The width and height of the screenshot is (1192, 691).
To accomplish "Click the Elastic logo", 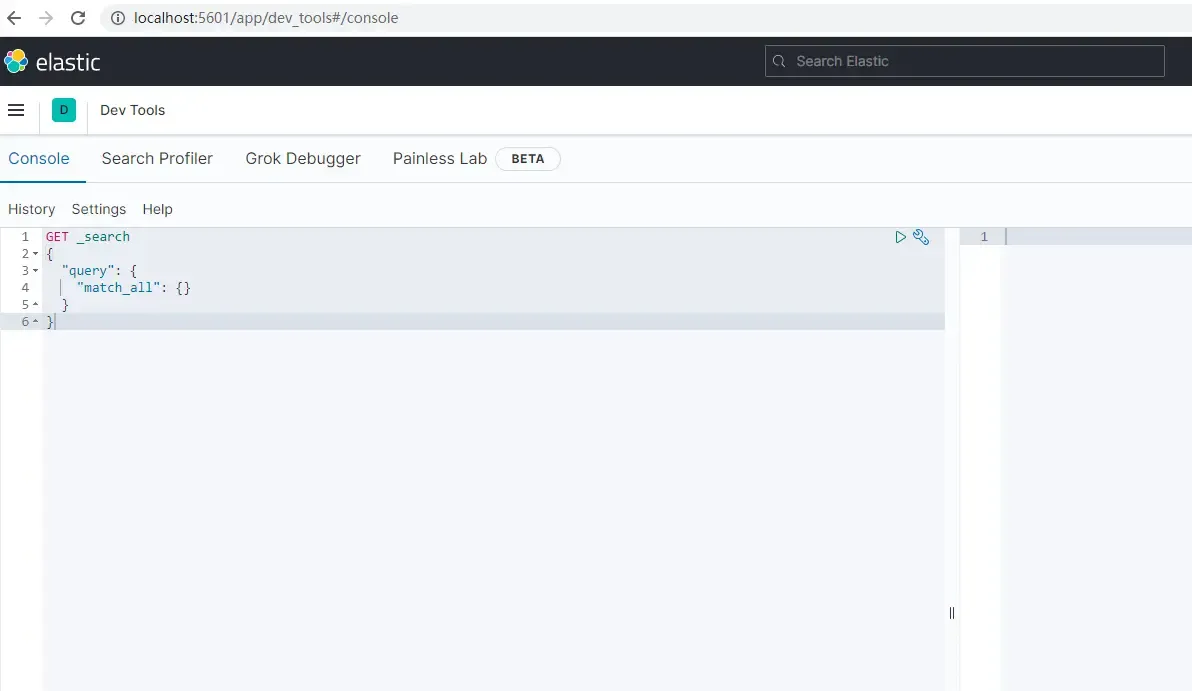I will tap(52, 62).
